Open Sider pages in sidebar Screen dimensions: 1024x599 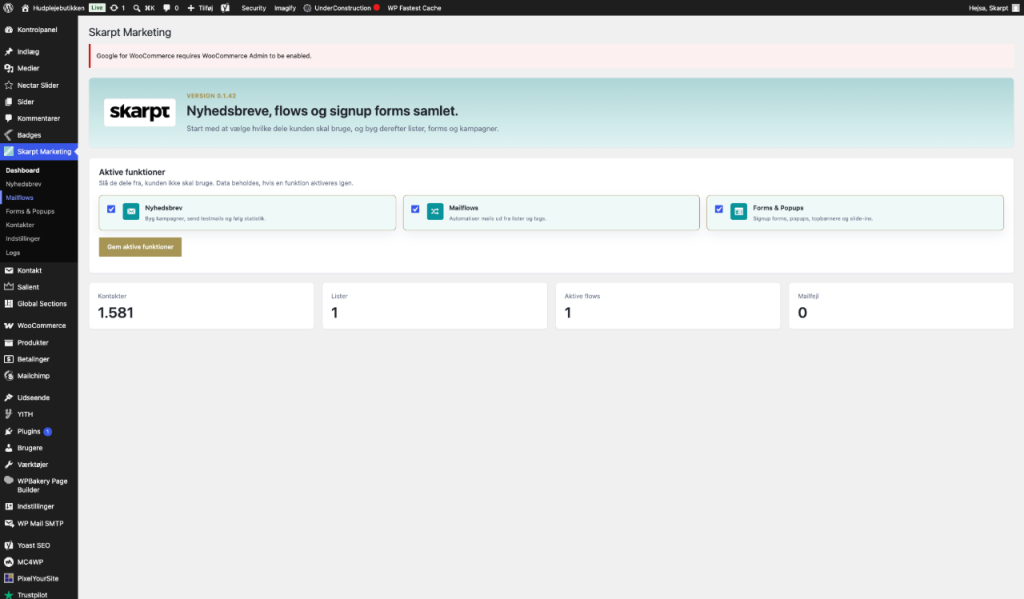[39, 102]
